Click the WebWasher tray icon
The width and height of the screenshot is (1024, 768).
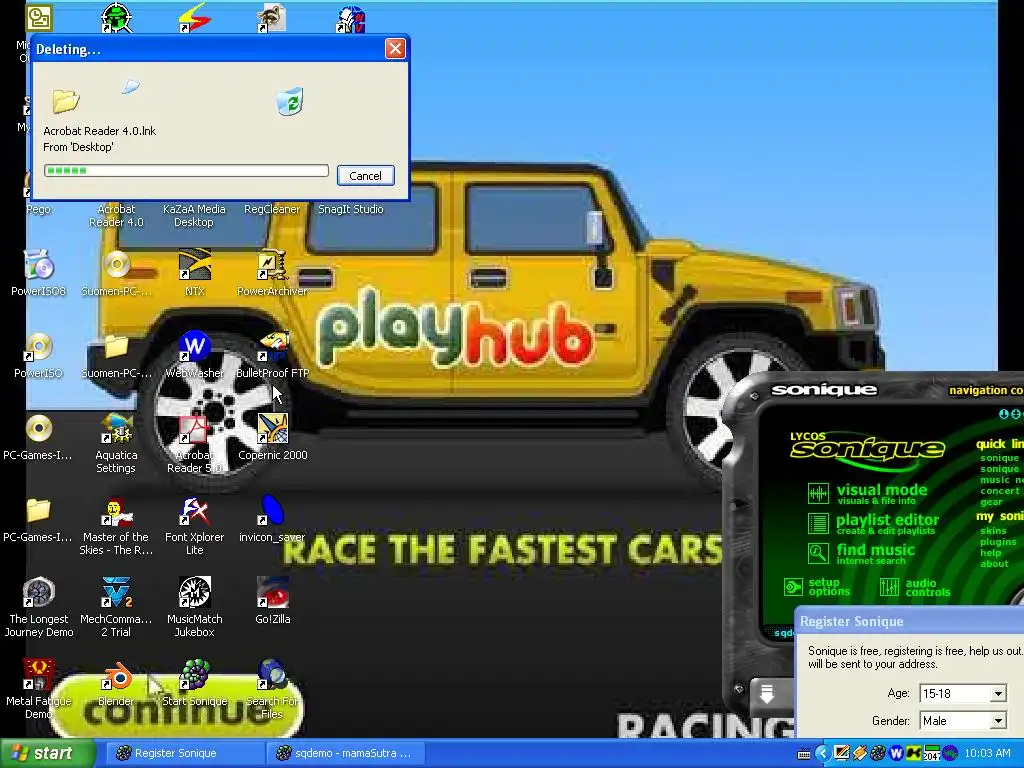(x=896, y=753)
